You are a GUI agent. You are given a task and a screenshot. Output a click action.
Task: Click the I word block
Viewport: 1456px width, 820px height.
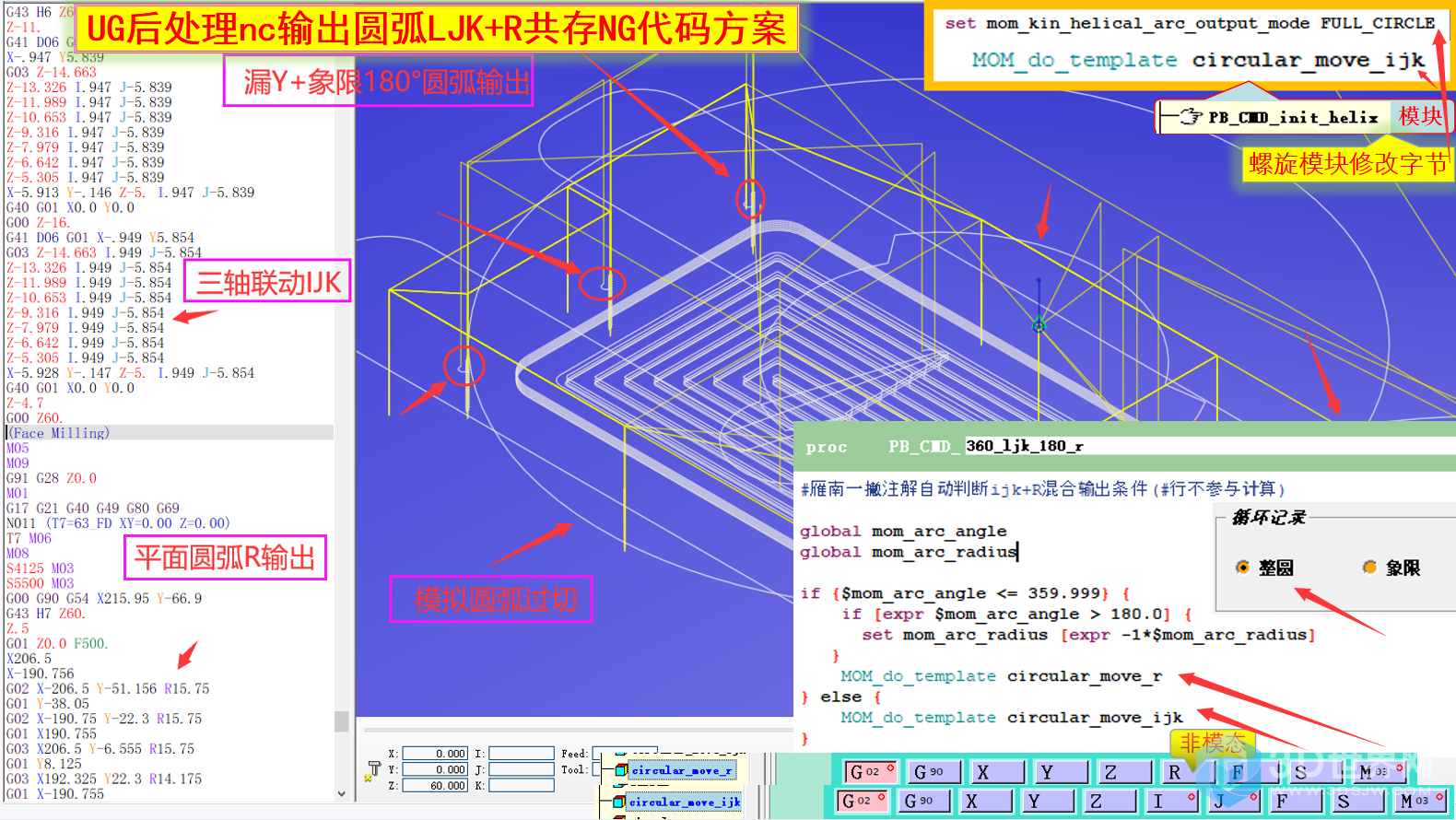tap(1172, 801)
